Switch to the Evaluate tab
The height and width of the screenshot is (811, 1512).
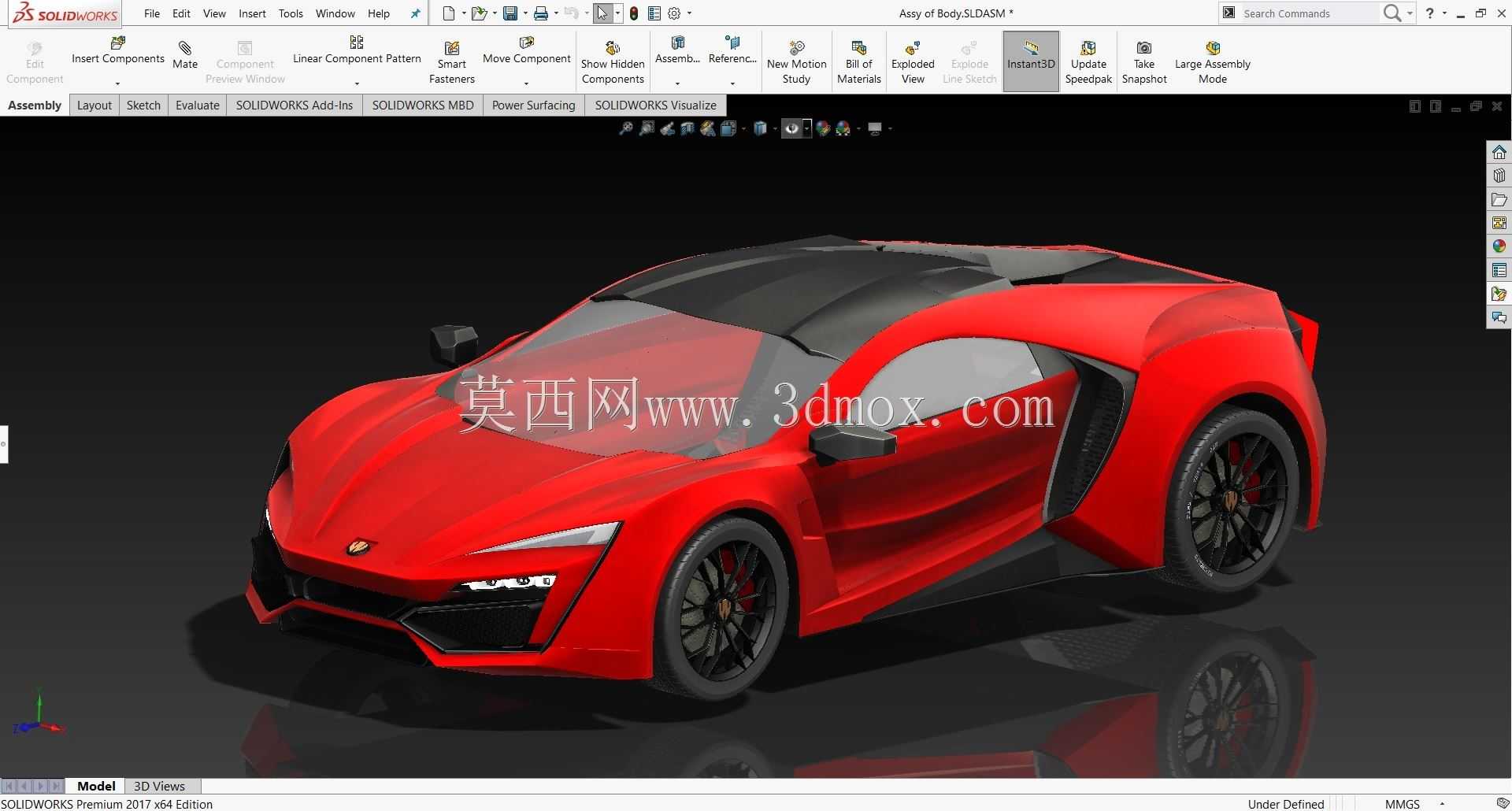point(197,106)
